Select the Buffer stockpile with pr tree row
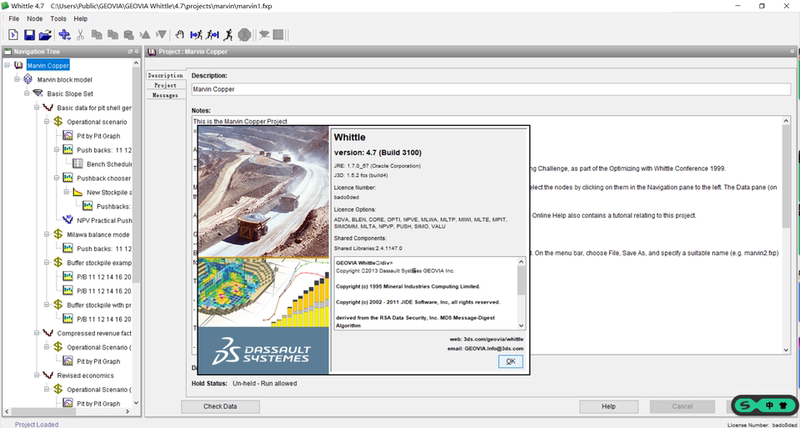 [99, 305]
